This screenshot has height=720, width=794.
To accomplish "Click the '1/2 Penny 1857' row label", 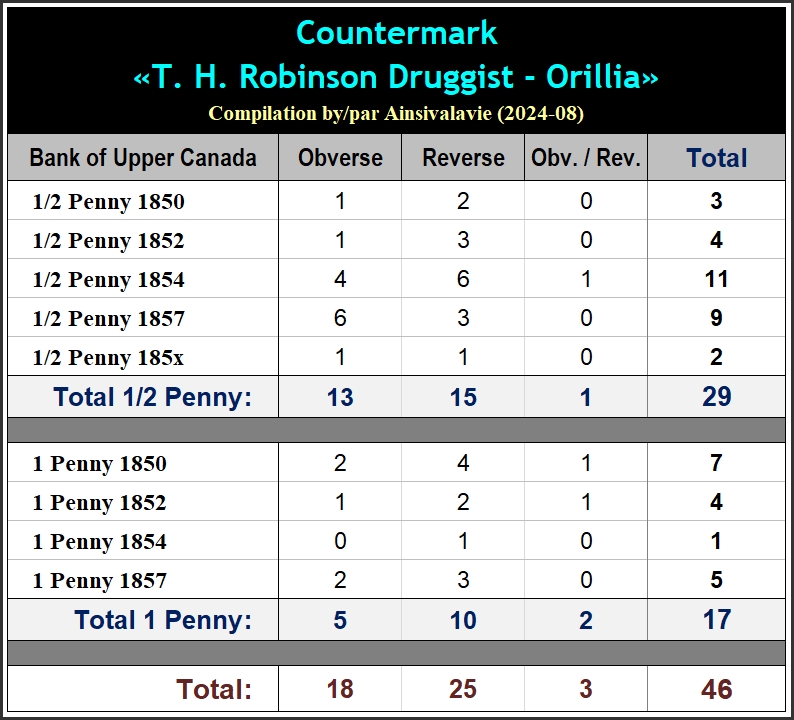I will click(x=108, y=318).
